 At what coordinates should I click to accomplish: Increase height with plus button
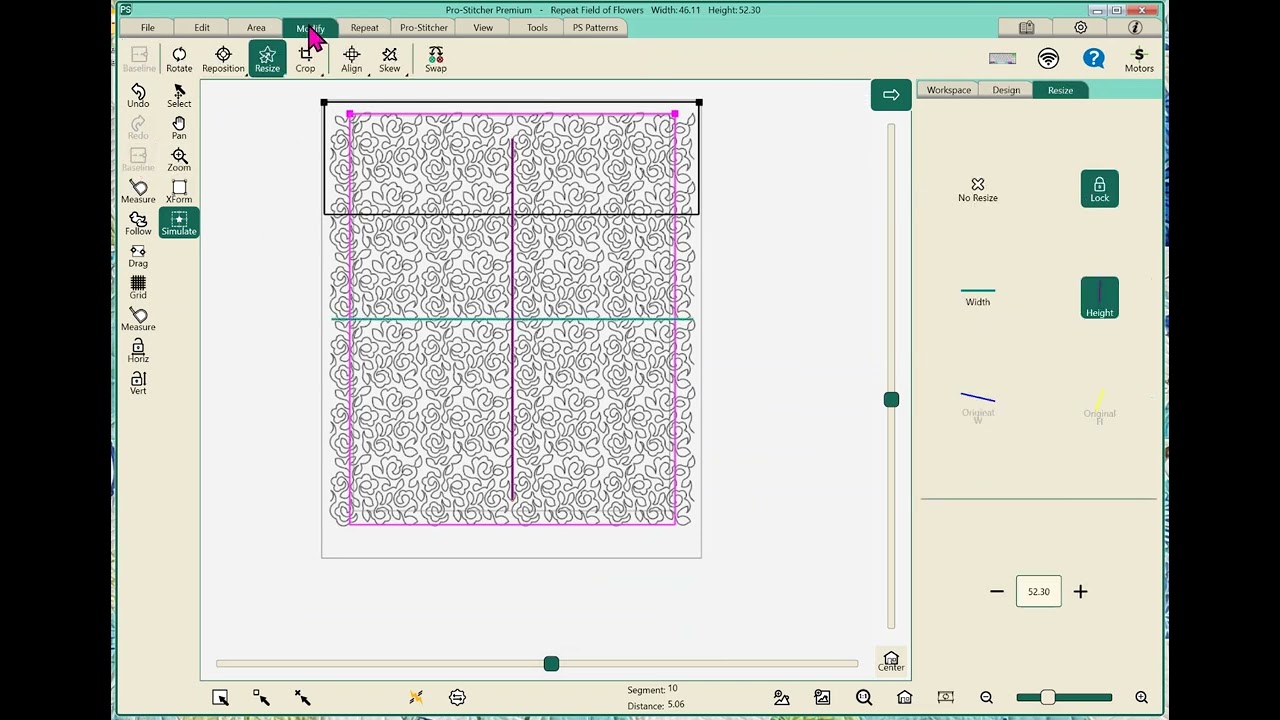click(1080, 592)
